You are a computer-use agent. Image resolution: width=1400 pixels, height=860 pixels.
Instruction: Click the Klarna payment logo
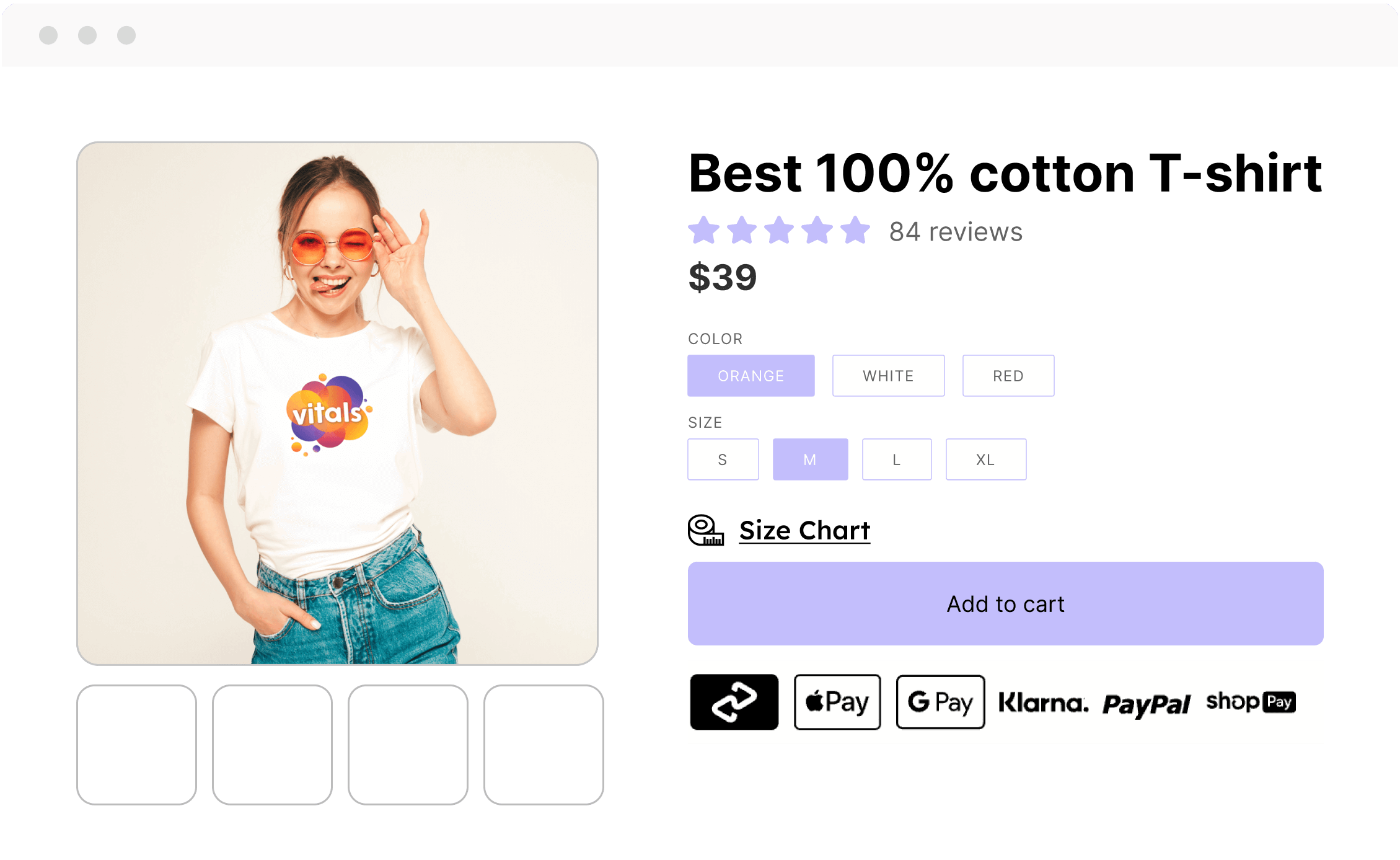(x=1043, y=703)
